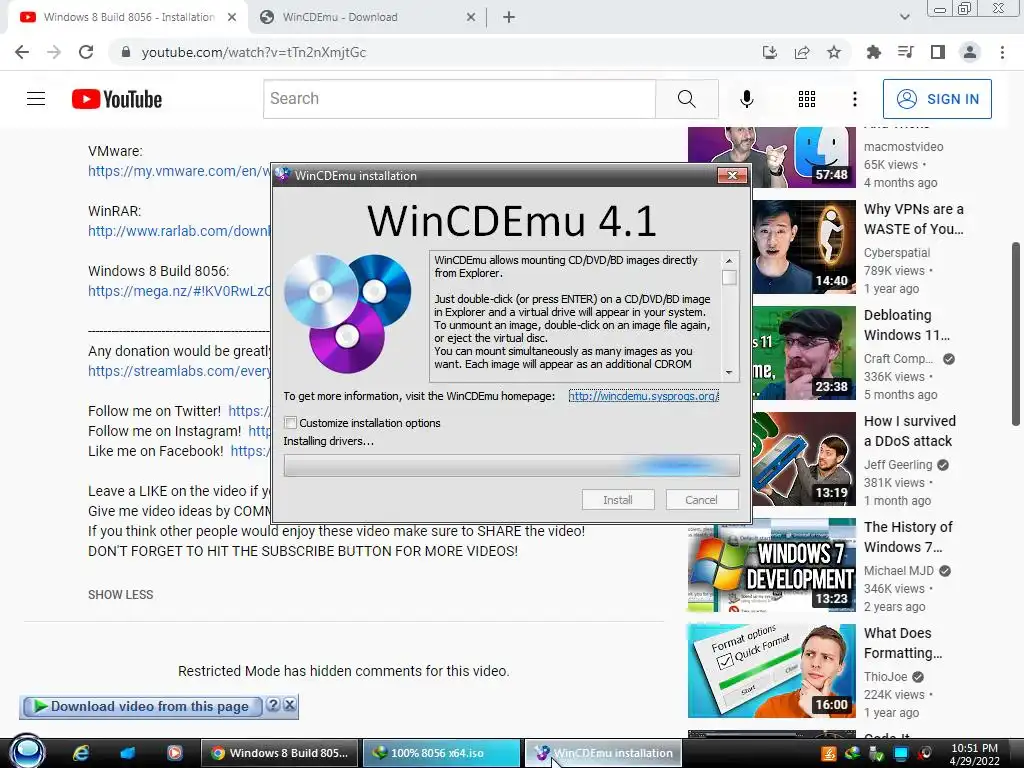Open media player taskbar icon
This screenshot has height=768, width=1024.
pyautogui.click(x=174, y=753)
